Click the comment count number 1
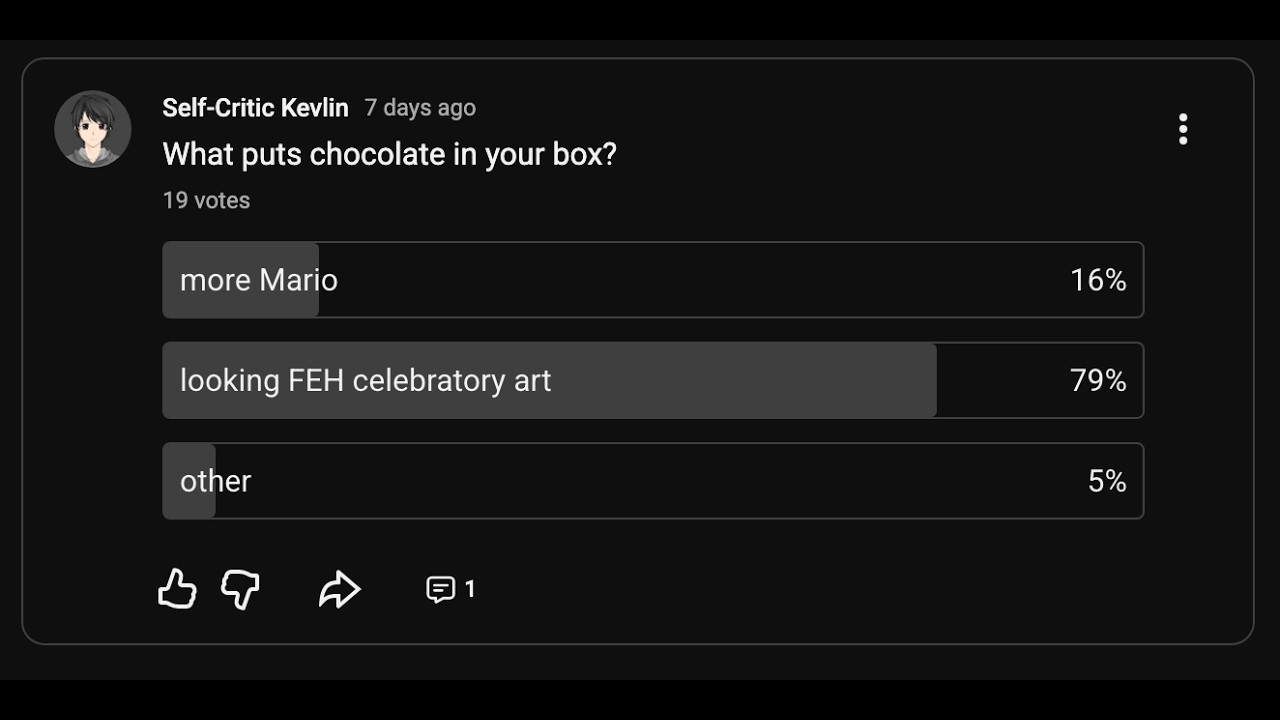The height and width of the screenshot is (720, 1280). [x=470, y=589]
